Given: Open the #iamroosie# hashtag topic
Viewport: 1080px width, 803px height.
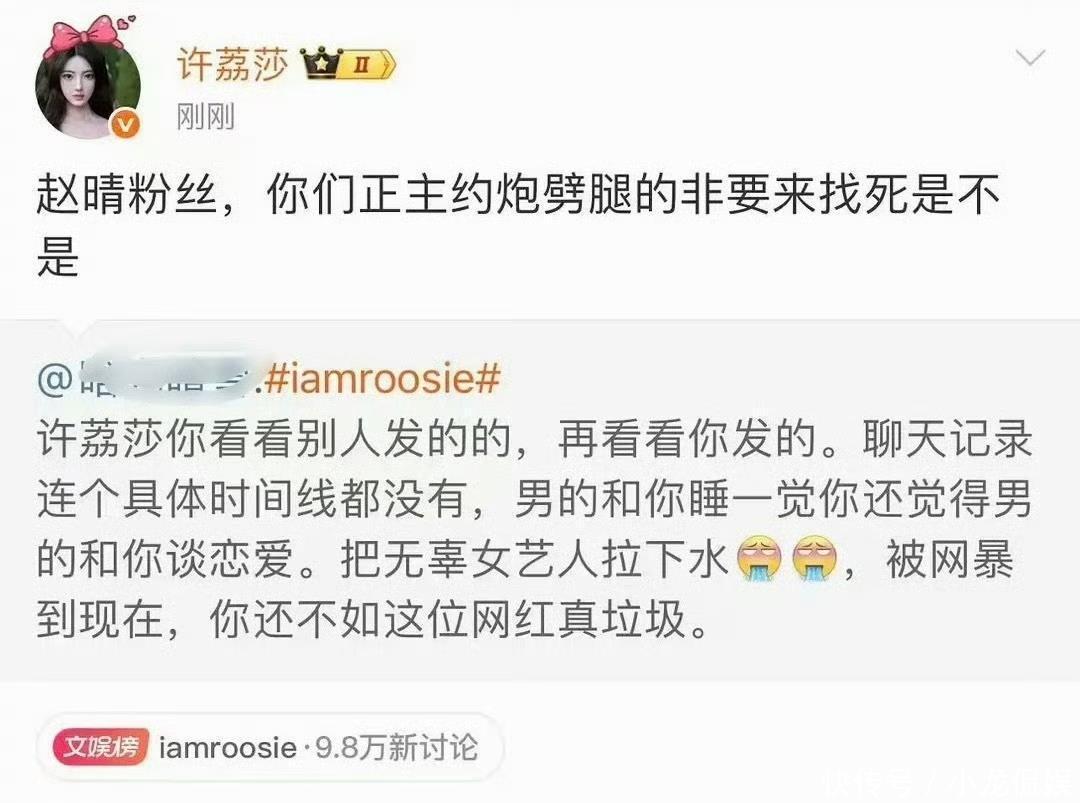Looking at the screenshot, I should pyautogui.click(x=382, y=379).
